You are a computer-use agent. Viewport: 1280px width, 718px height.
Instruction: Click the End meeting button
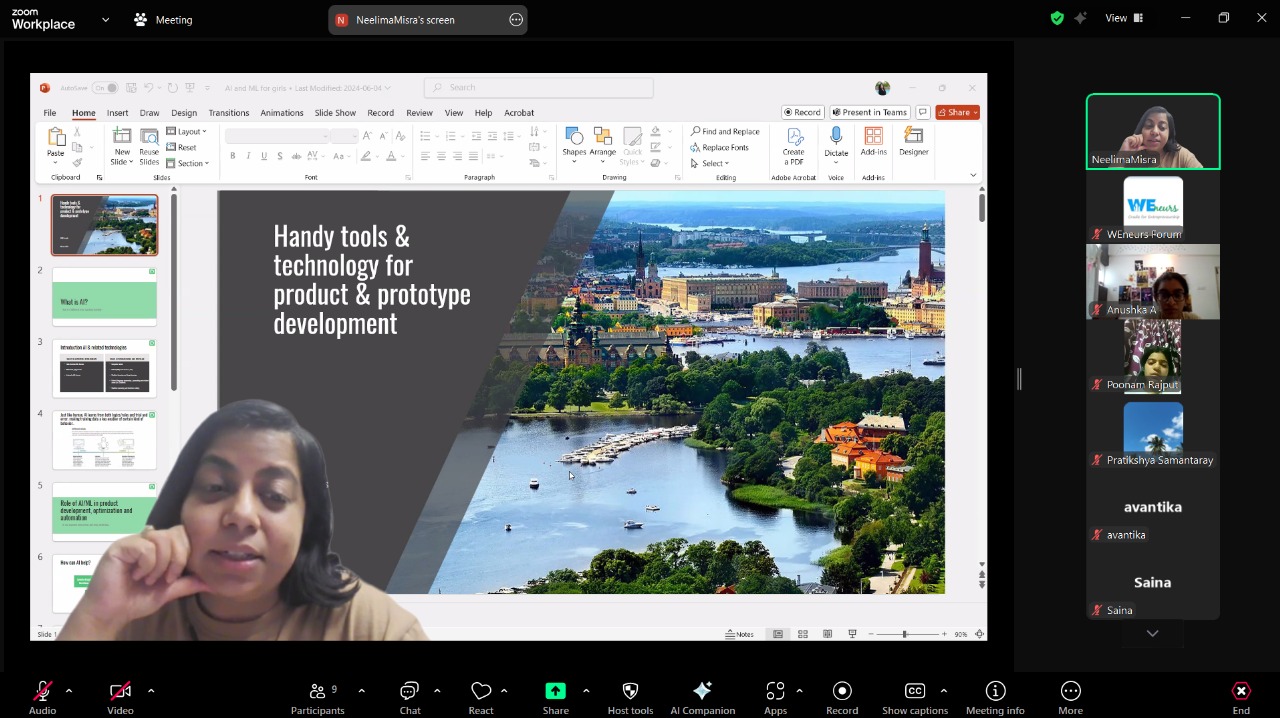coord(1241,697)
